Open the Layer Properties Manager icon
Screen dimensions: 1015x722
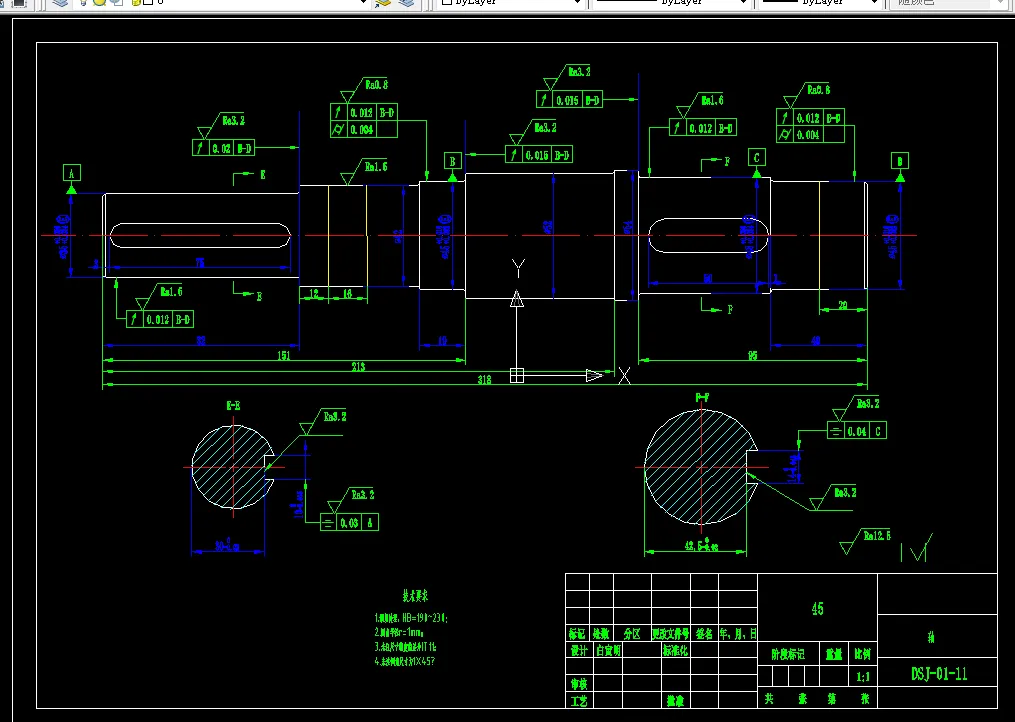pyautogui.click(x=60, y=3)
